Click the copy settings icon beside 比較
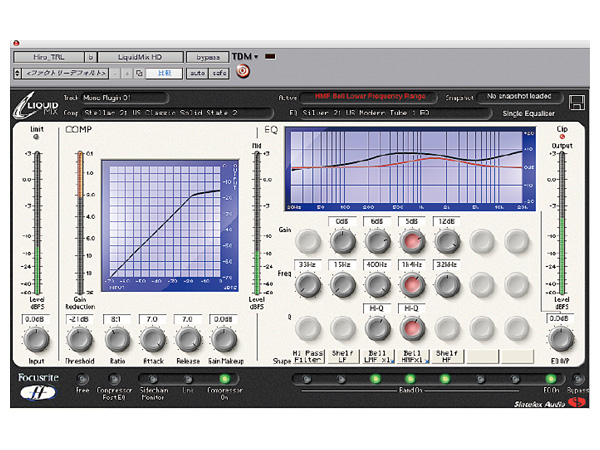 click(139, 73)
